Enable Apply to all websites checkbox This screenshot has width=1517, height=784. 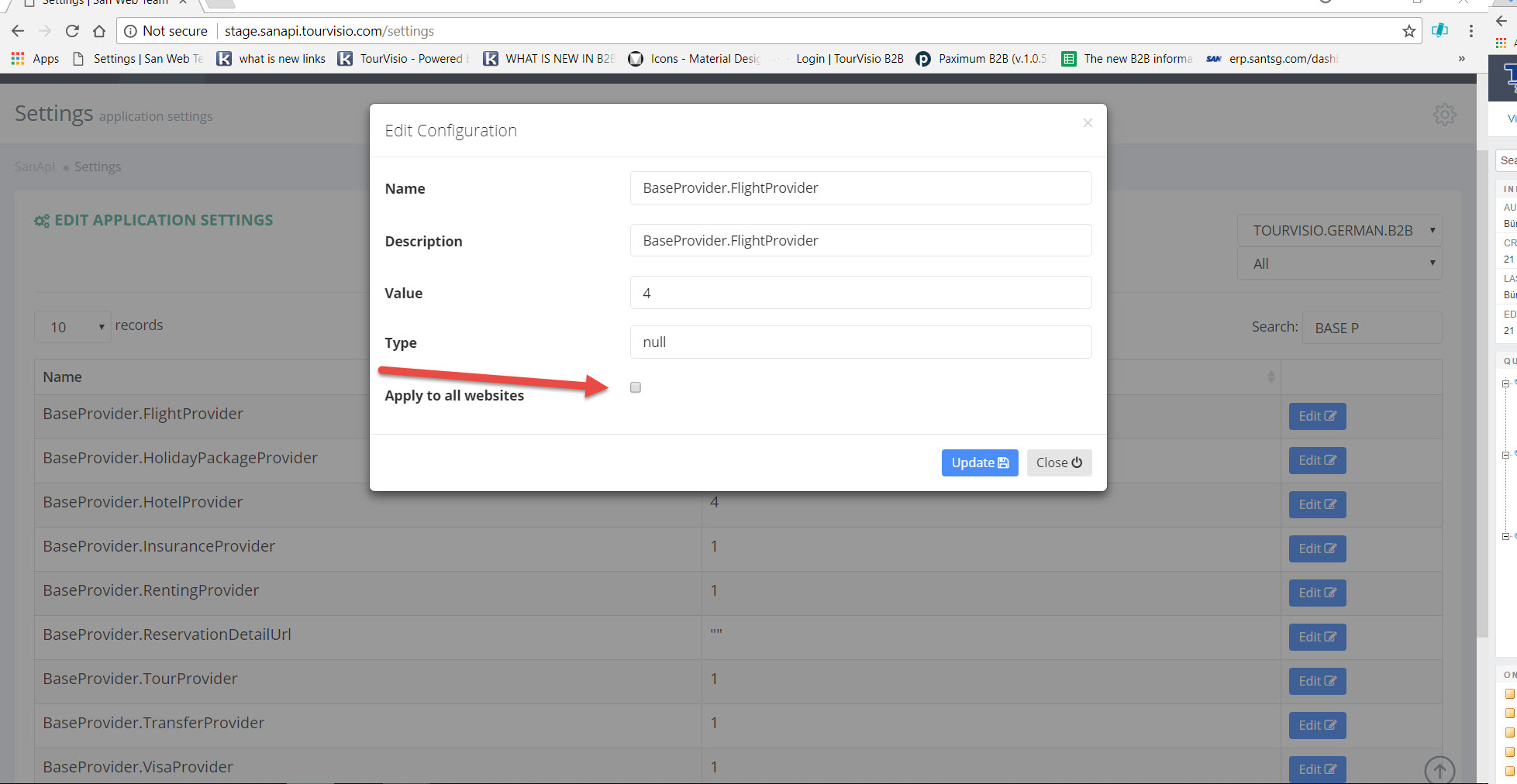pyautogui.click(x=636, y=387)
